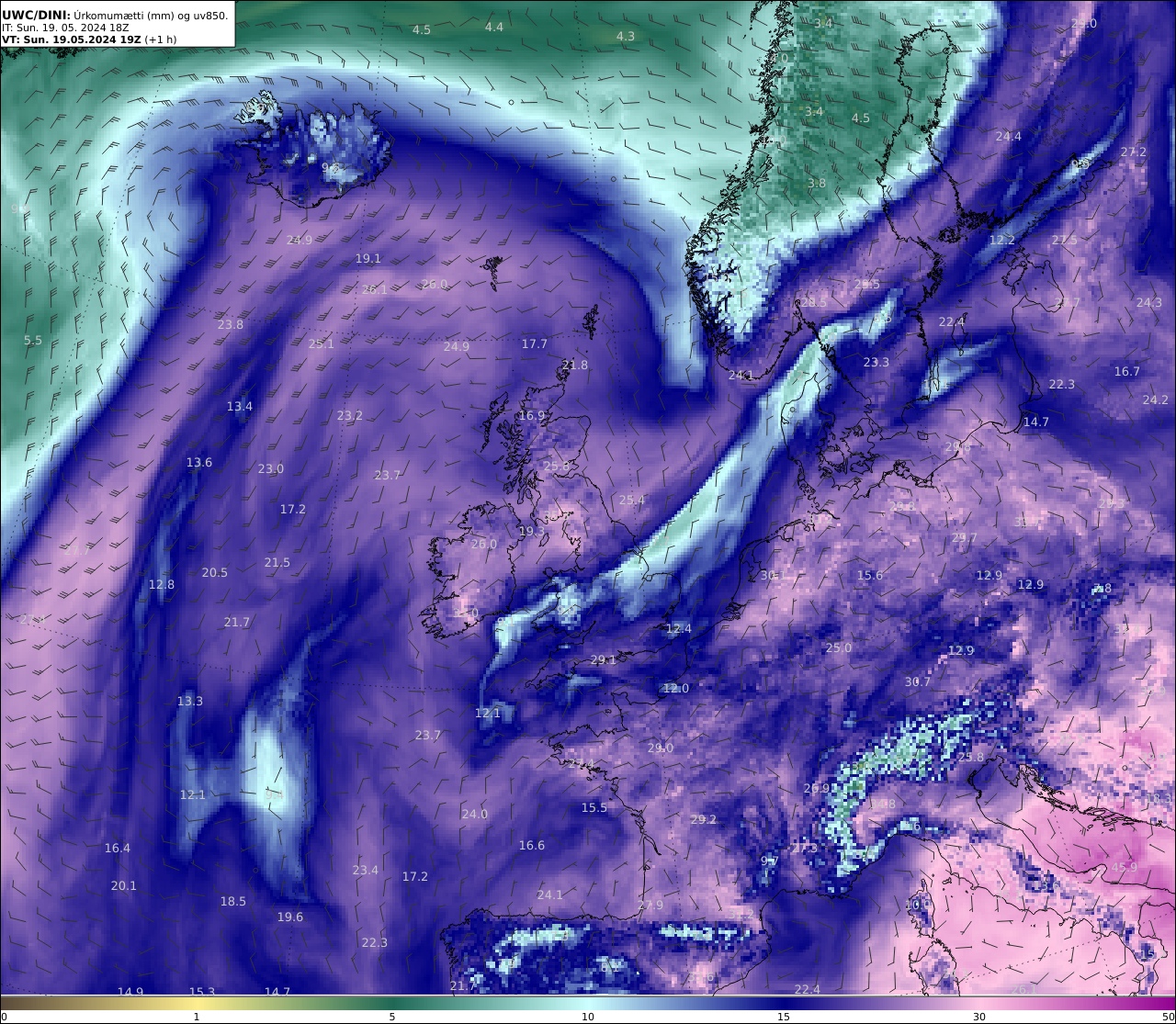Click the 13.6 value label
Viewport: 1176px width, 1024px height.
coord(199,463)
